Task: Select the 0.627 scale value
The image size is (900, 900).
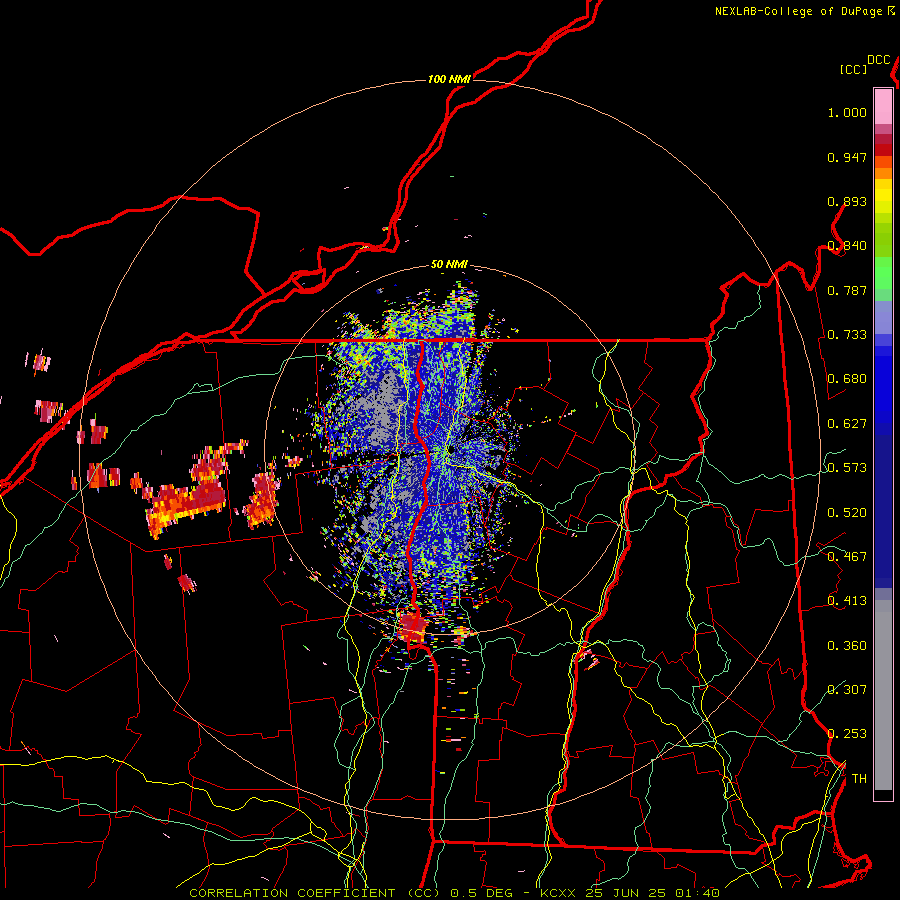Action: [x=847, y=424]
